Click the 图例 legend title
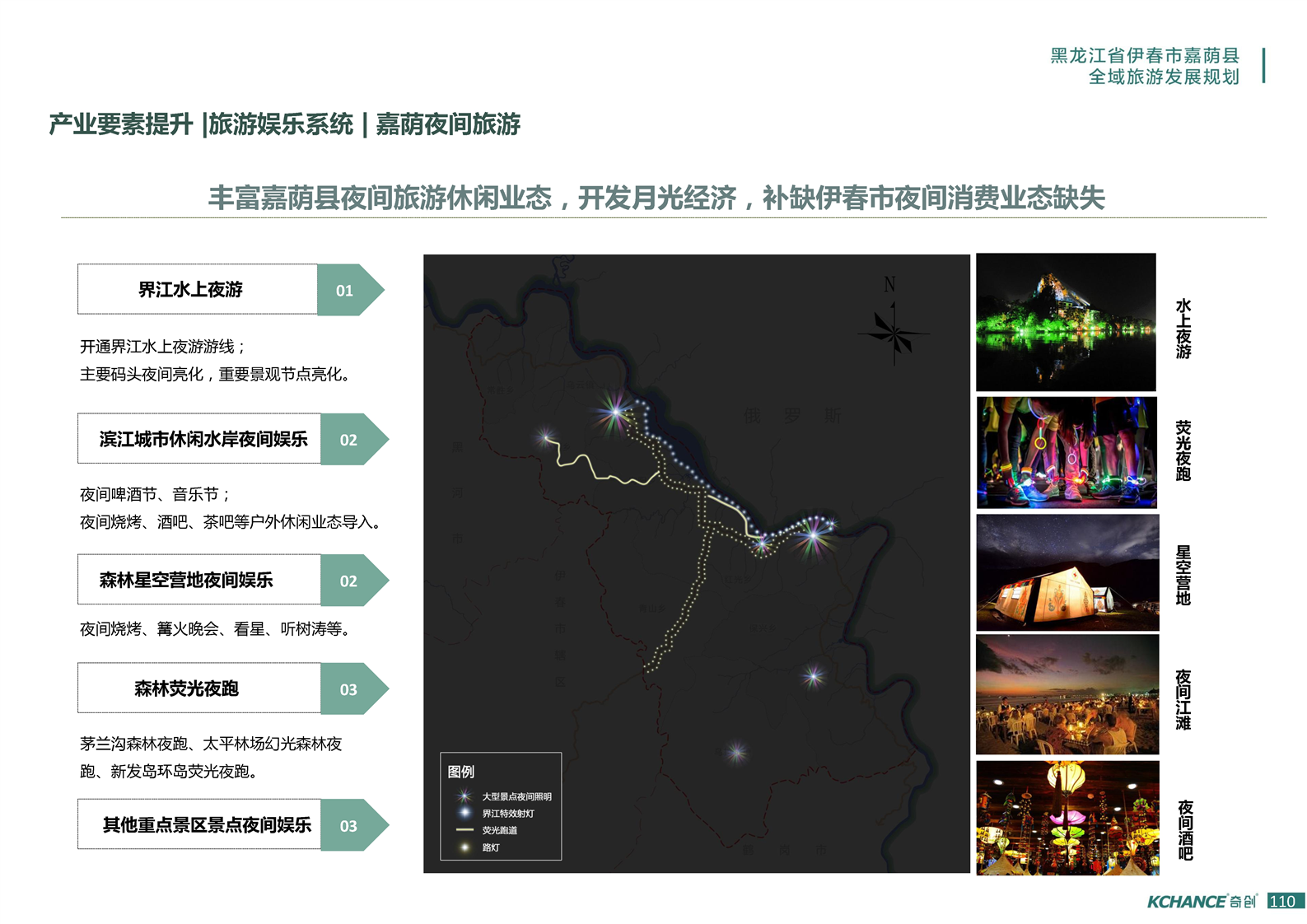The height and width of the screenshot is (924, 1307). click(461, 772)
